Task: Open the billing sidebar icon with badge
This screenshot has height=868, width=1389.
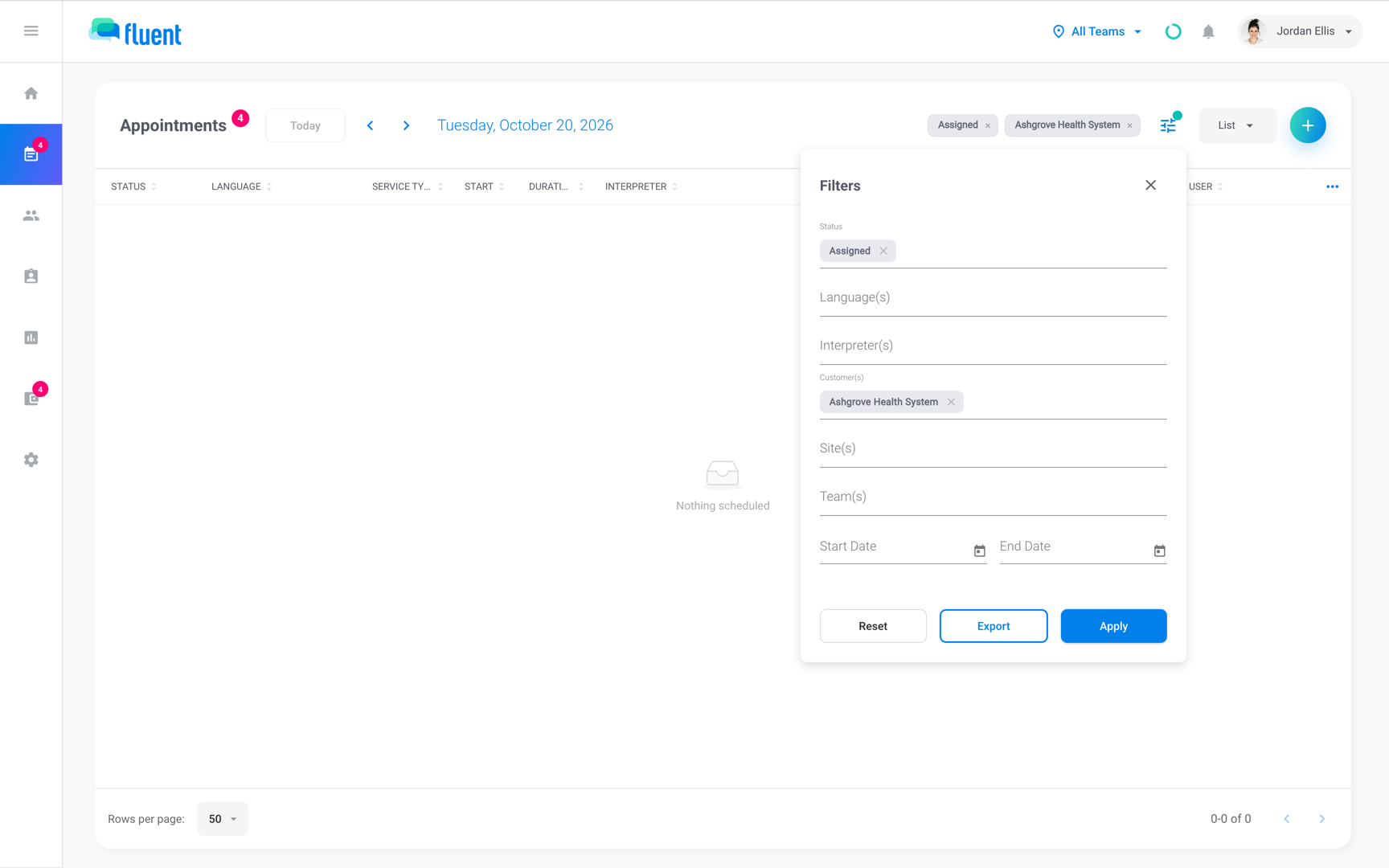Action: click(x=31, y=399)
